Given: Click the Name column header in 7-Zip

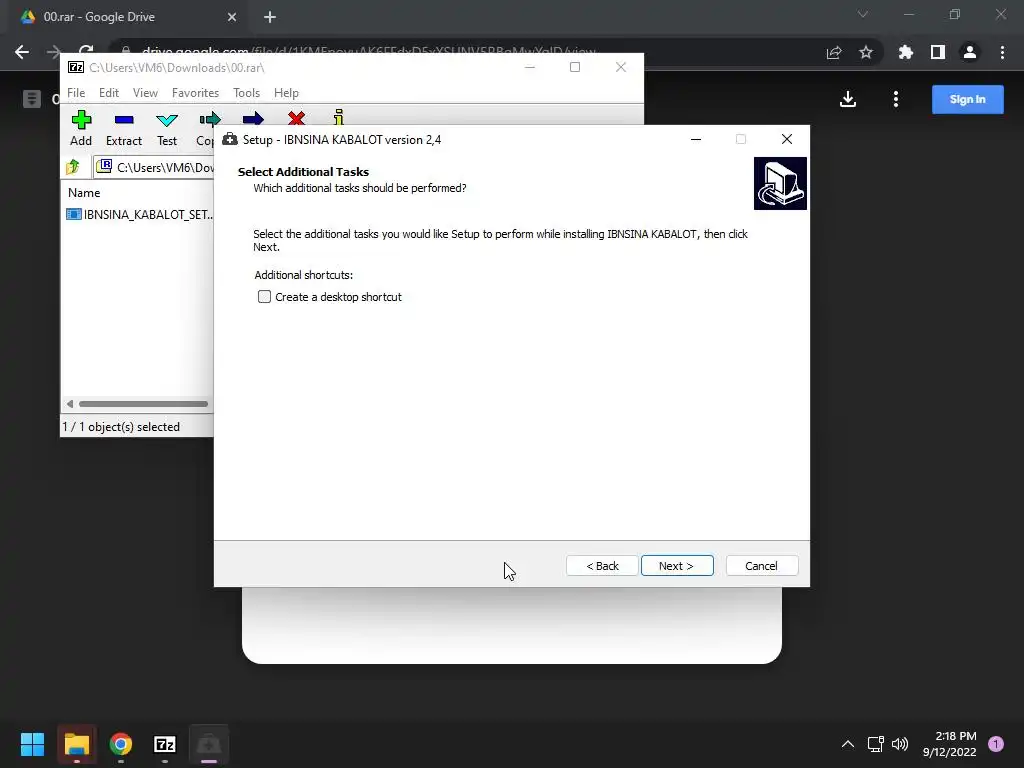Looking at the screenshot, I should pos(84,193).
